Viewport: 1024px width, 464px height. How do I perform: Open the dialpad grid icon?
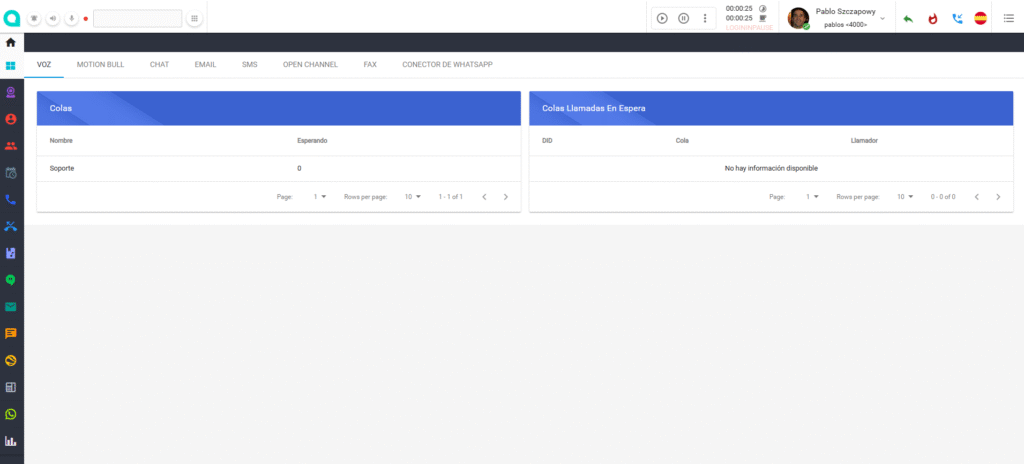pos(194,18)
